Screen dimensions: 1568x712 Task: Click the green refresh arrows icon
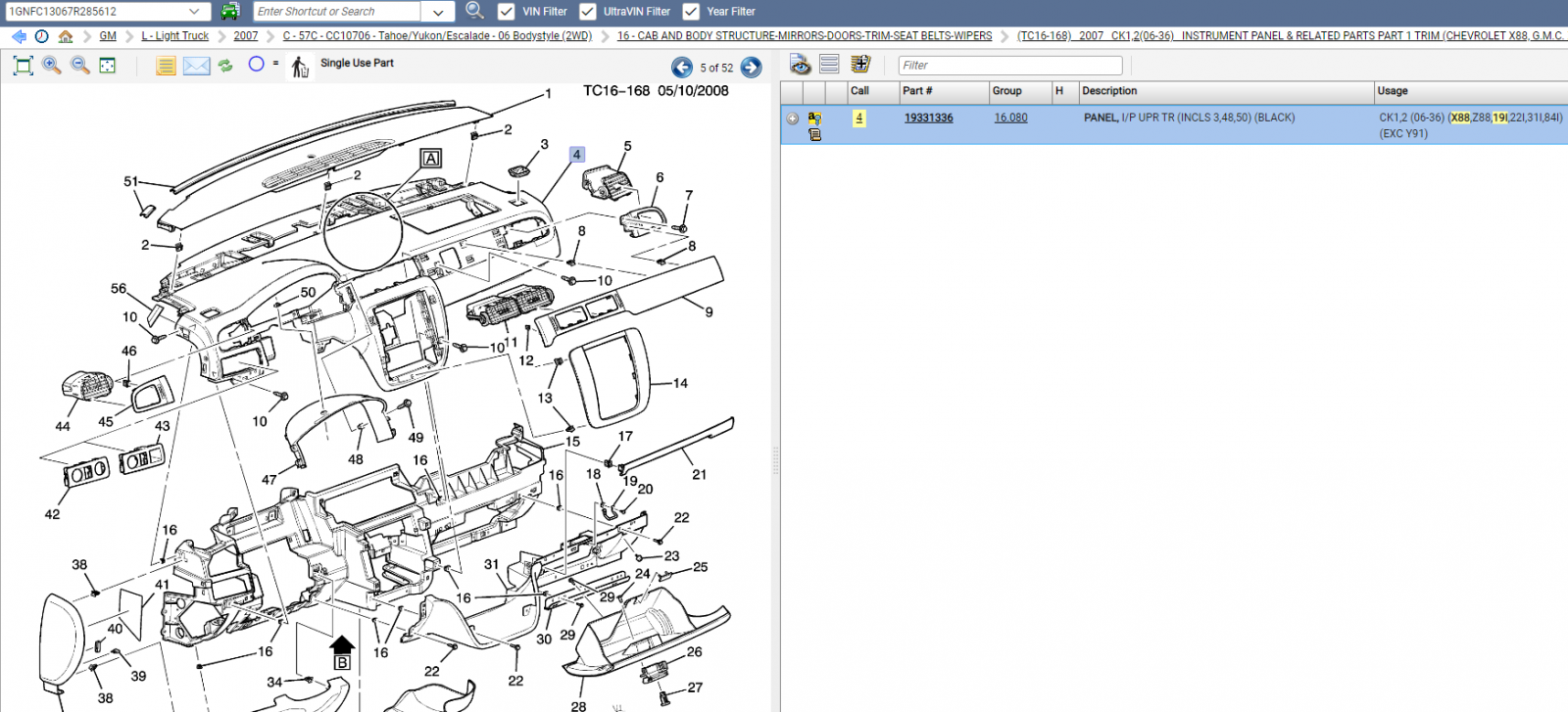(225, 66)
